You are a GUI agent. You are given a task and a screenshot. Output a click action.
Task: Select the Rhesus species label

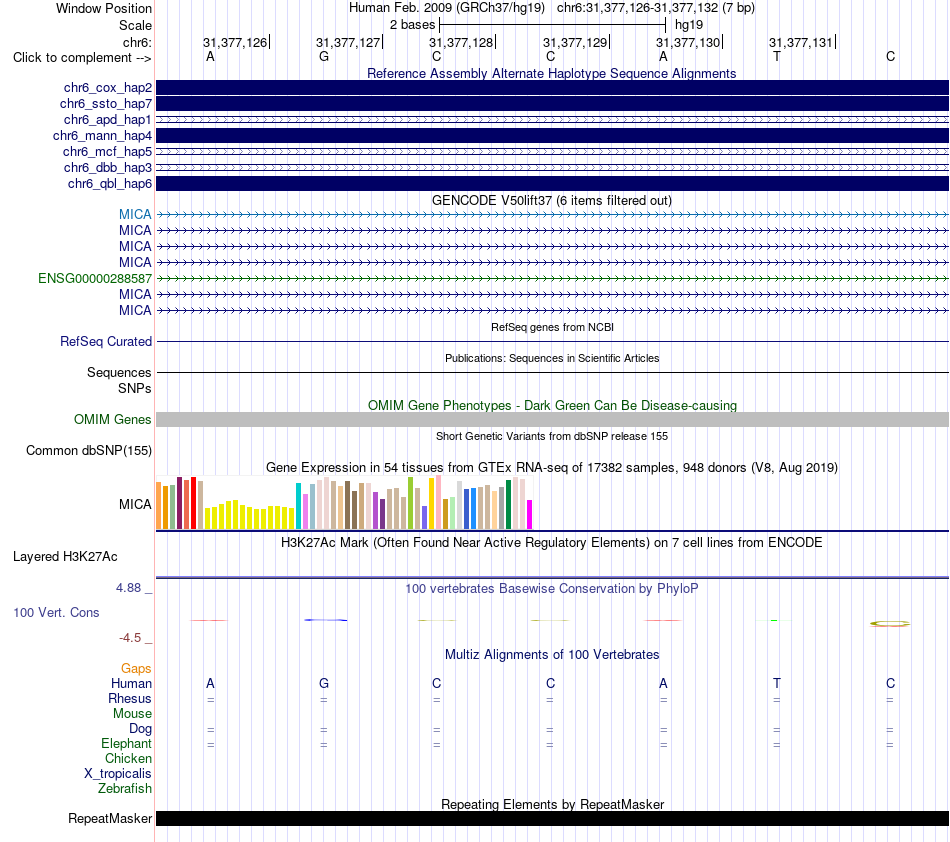pos(130,698)
